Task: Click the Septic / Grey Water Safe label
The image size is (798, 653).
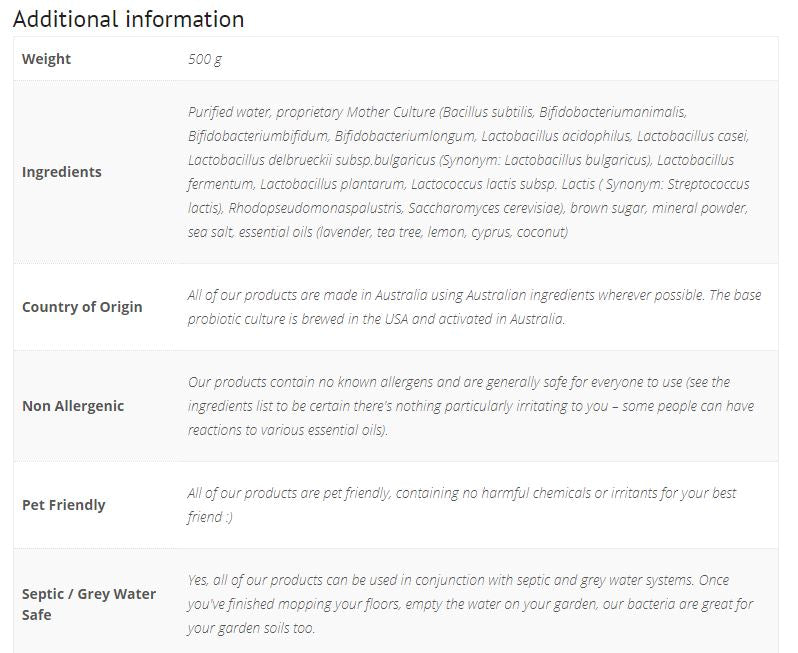Action: [x=89, y=604]
